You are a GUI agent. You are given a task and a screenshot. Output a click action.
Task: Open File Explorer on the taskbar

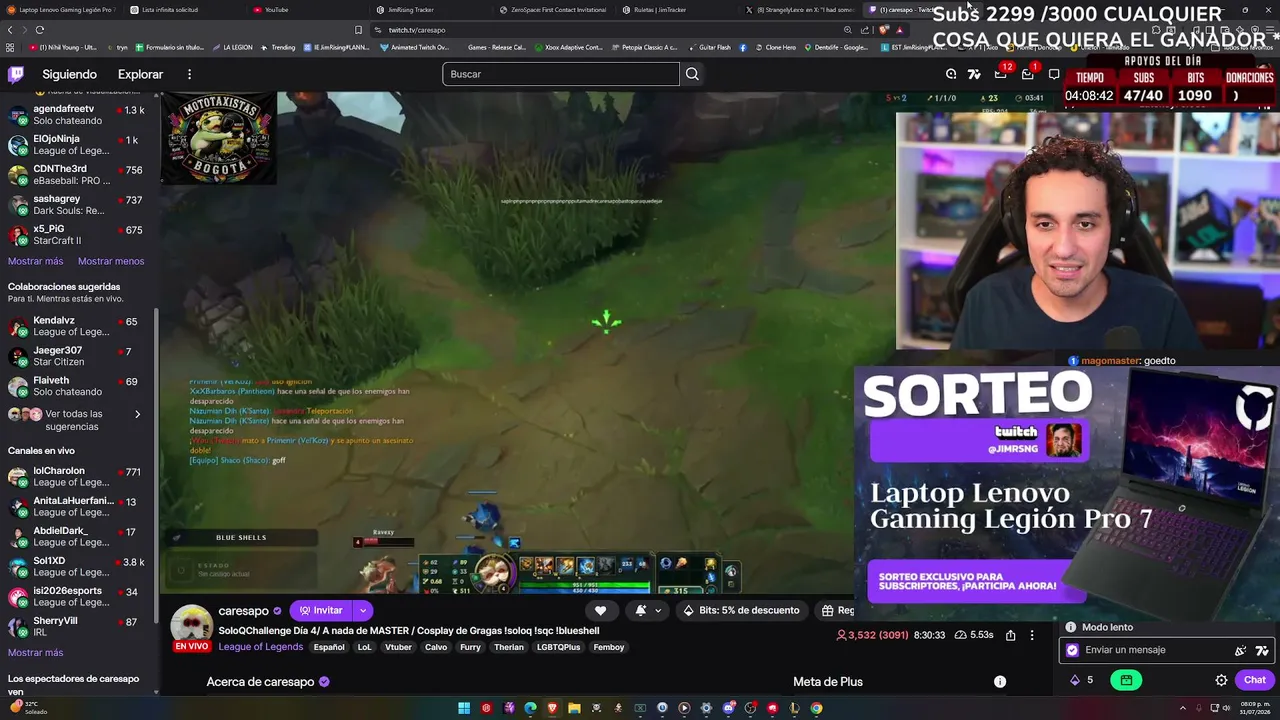pyautogui.click(x=574, y=708)
